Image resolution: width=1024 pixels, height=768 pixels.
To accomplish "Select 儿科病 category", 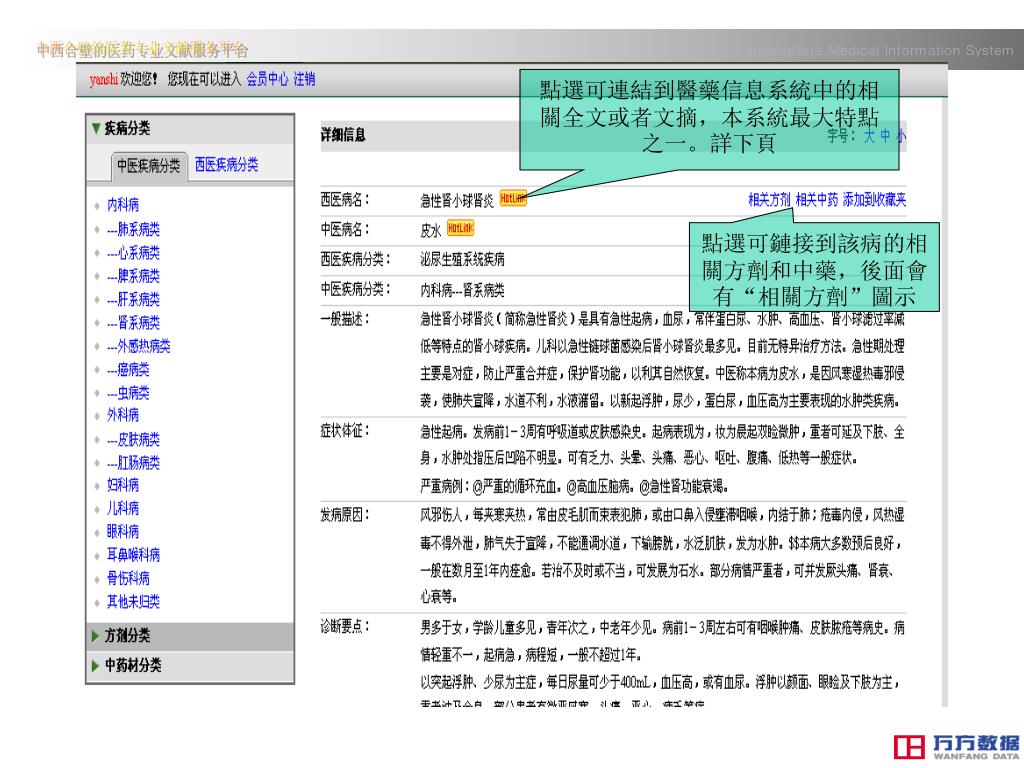I will [123, 509].
